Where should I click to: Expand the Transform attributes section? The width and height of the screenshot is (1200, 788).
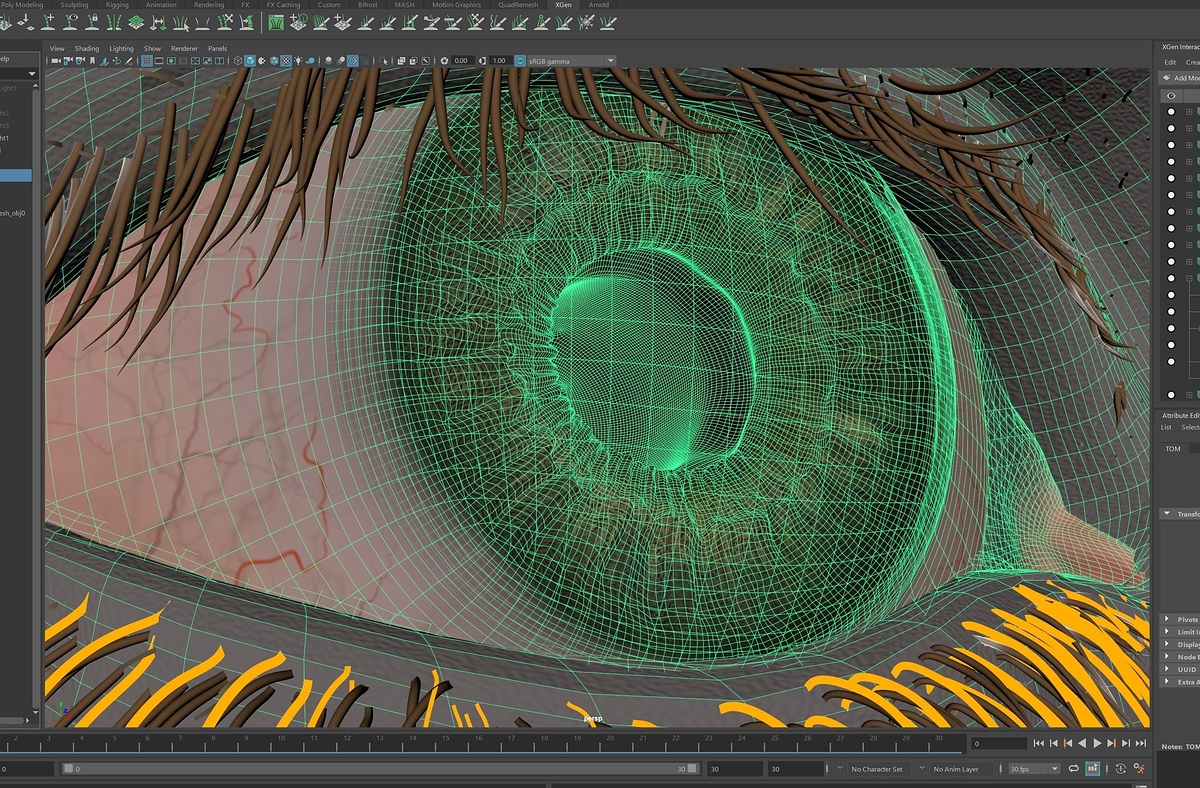pyautogui.click(x=1180, y=514)
